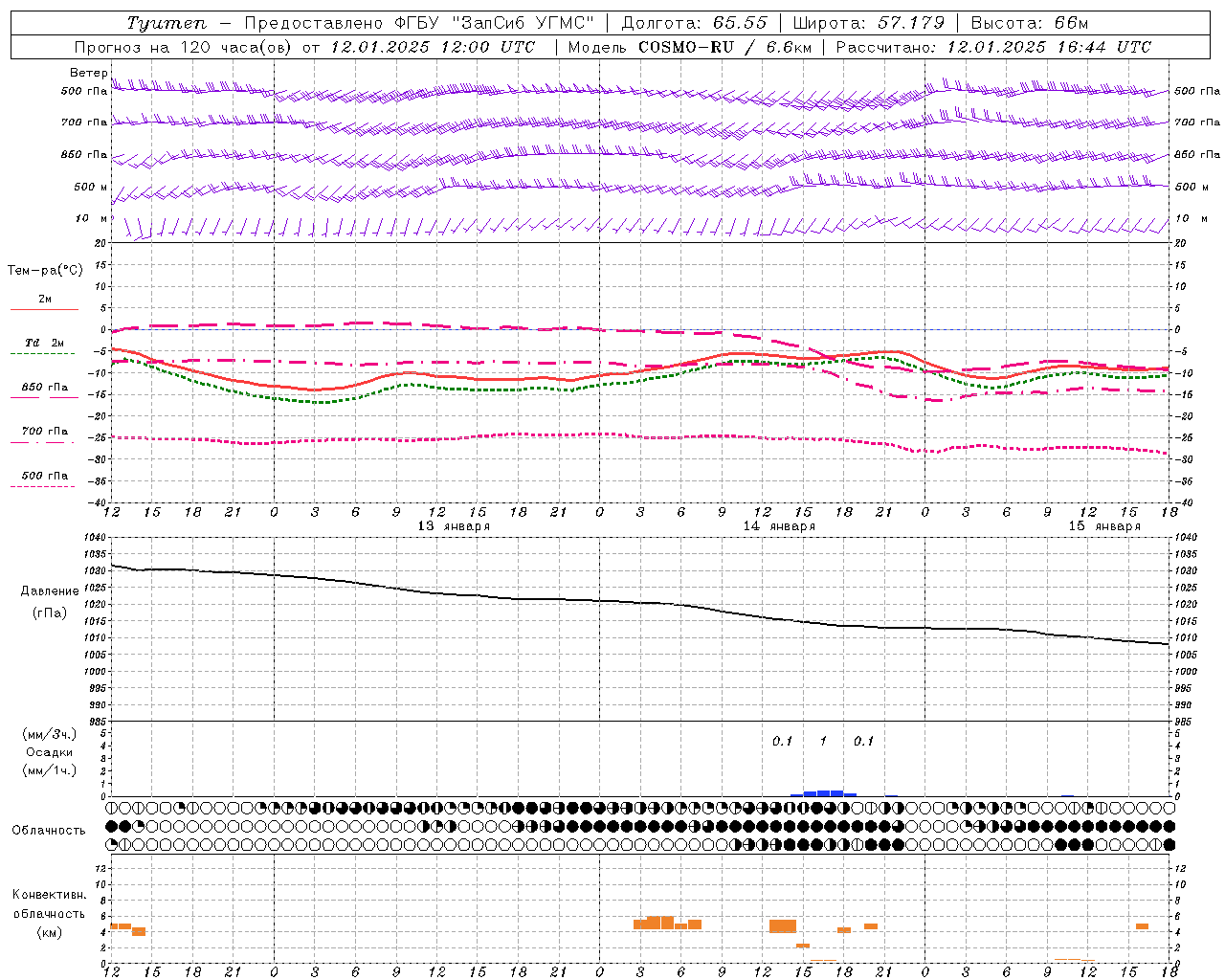Click the blue precipitation bar cluster
Viewport: 1225px width, 980px height.
823,792
